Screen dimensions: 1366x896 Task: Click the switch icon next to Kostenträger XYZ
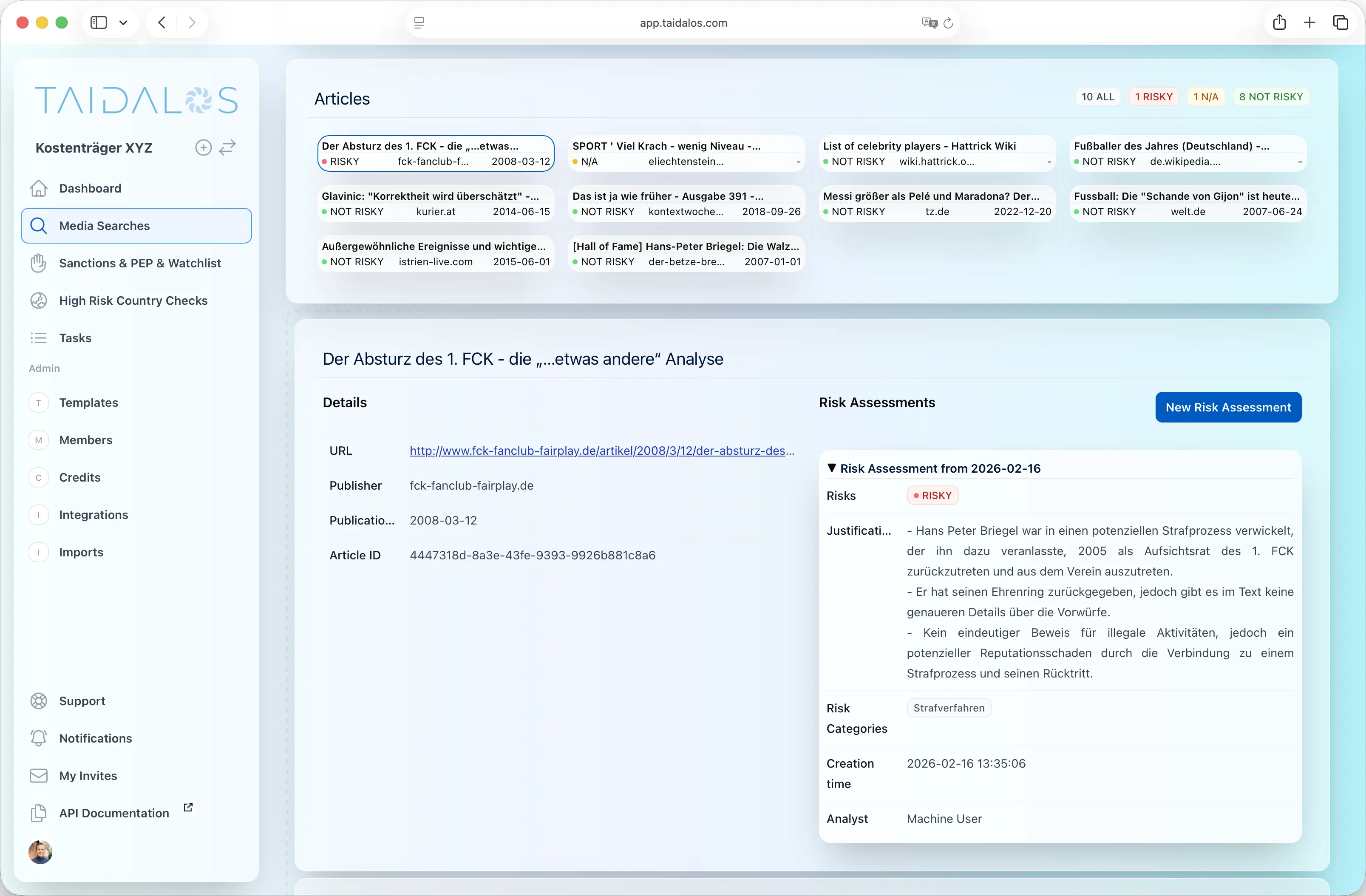point(227,147)
